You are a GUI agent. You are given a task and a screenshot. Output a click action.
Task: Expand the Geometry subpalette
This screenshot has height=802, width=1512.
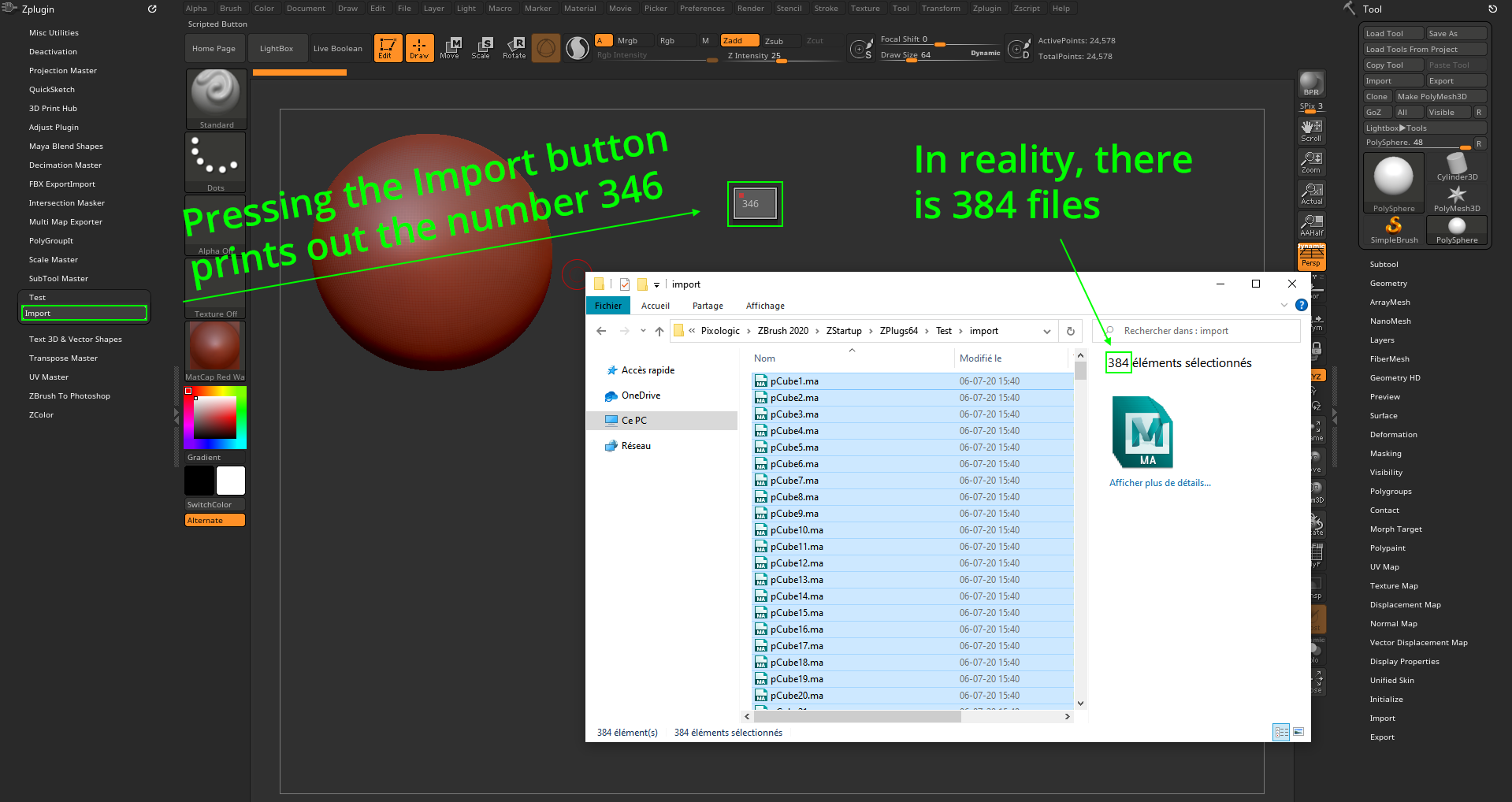click(x=1388, y=284)
